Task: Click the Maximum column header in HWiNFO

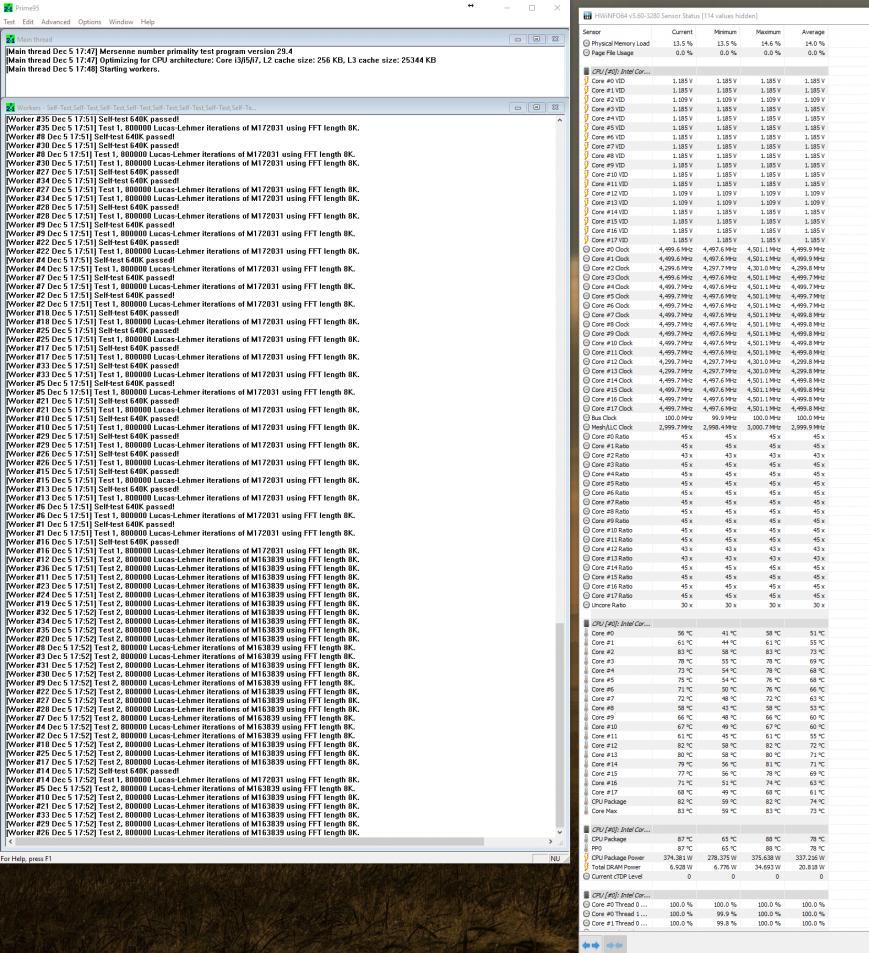Action: click(768, 32)
